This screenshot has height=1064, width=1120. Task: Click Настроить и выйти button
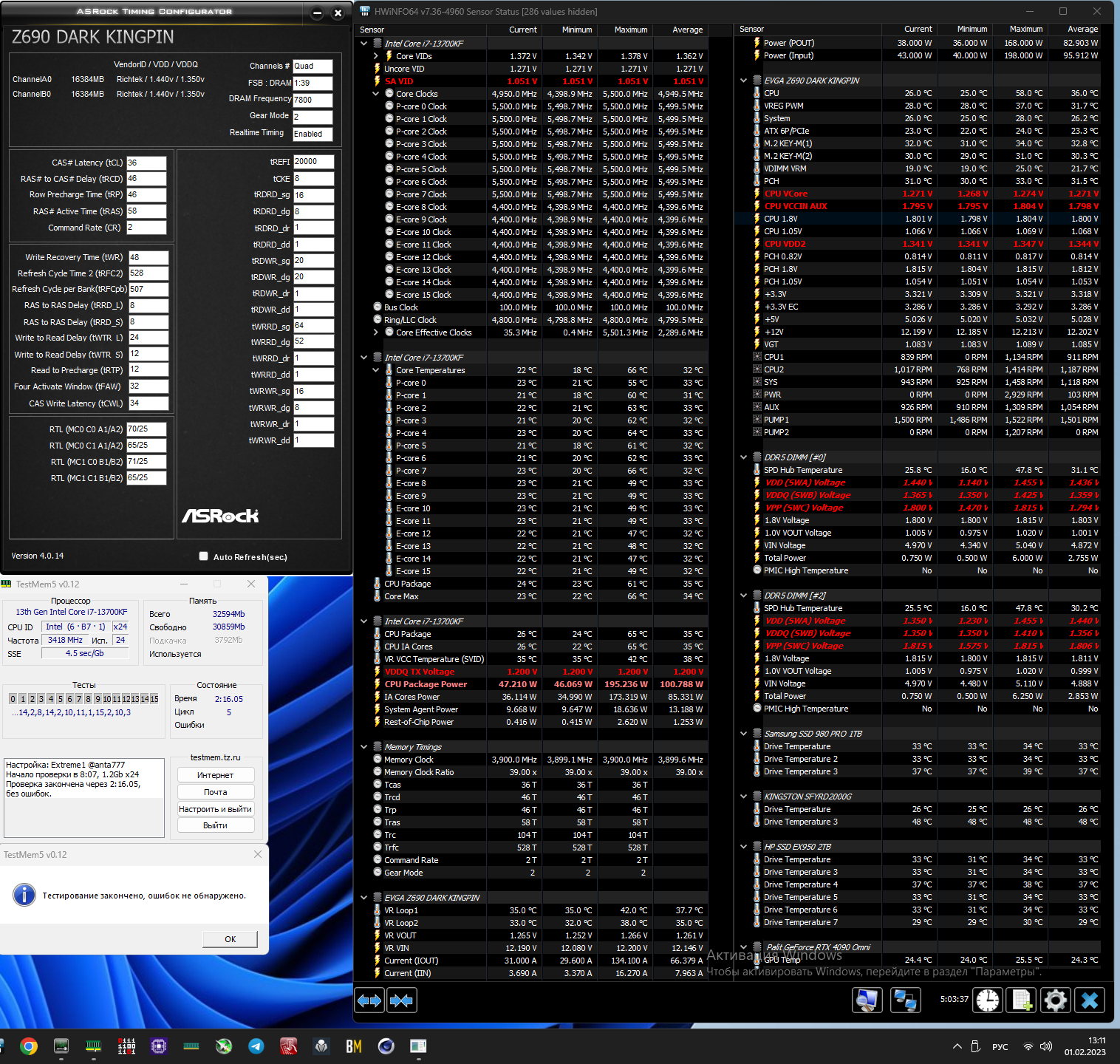(x=216, y=809)
